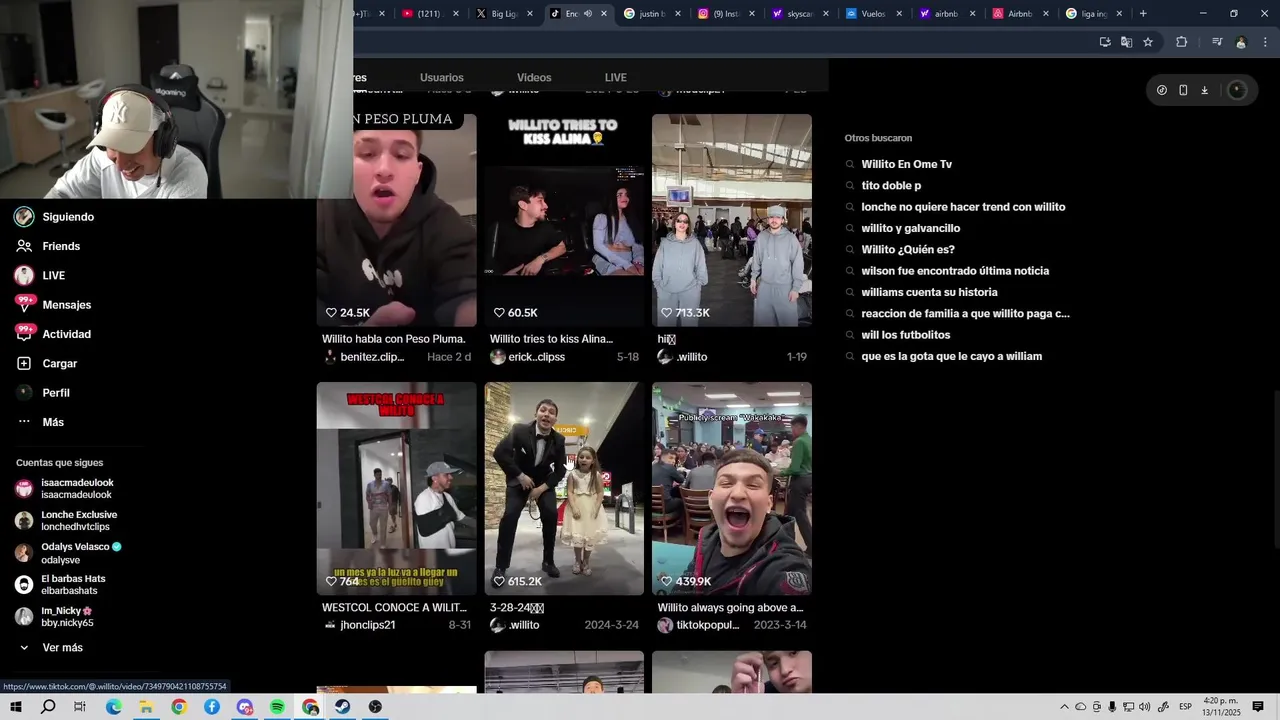The width and height of the screenshot is (1280, 720).
Task: Open Cargar upload in sidebar
Action: [46, 363]
